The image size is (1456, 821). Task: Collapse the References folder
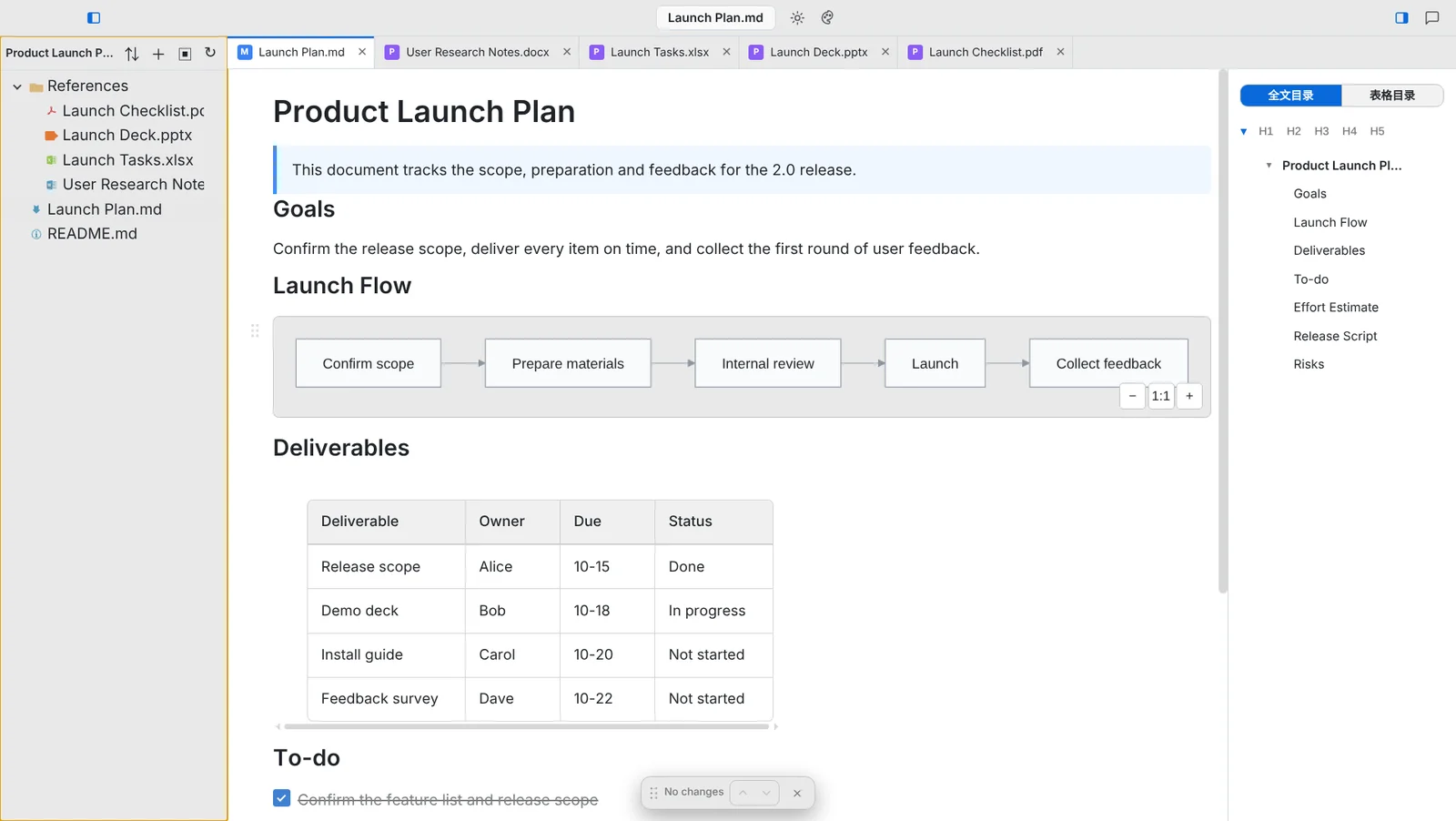pos(17,86)
